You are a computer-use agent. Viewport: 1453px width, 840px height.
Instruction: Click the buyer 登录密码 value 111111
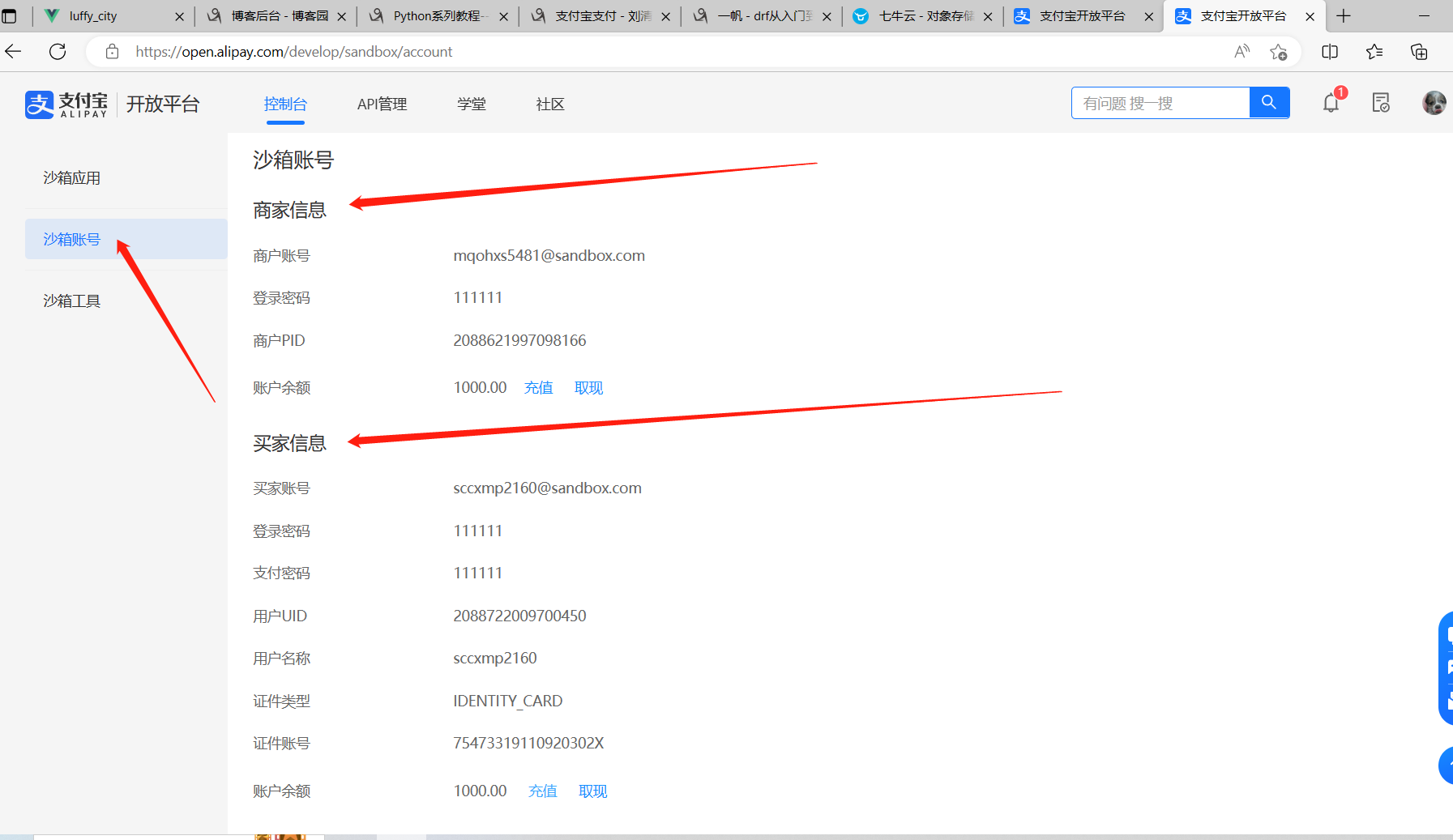478,531
